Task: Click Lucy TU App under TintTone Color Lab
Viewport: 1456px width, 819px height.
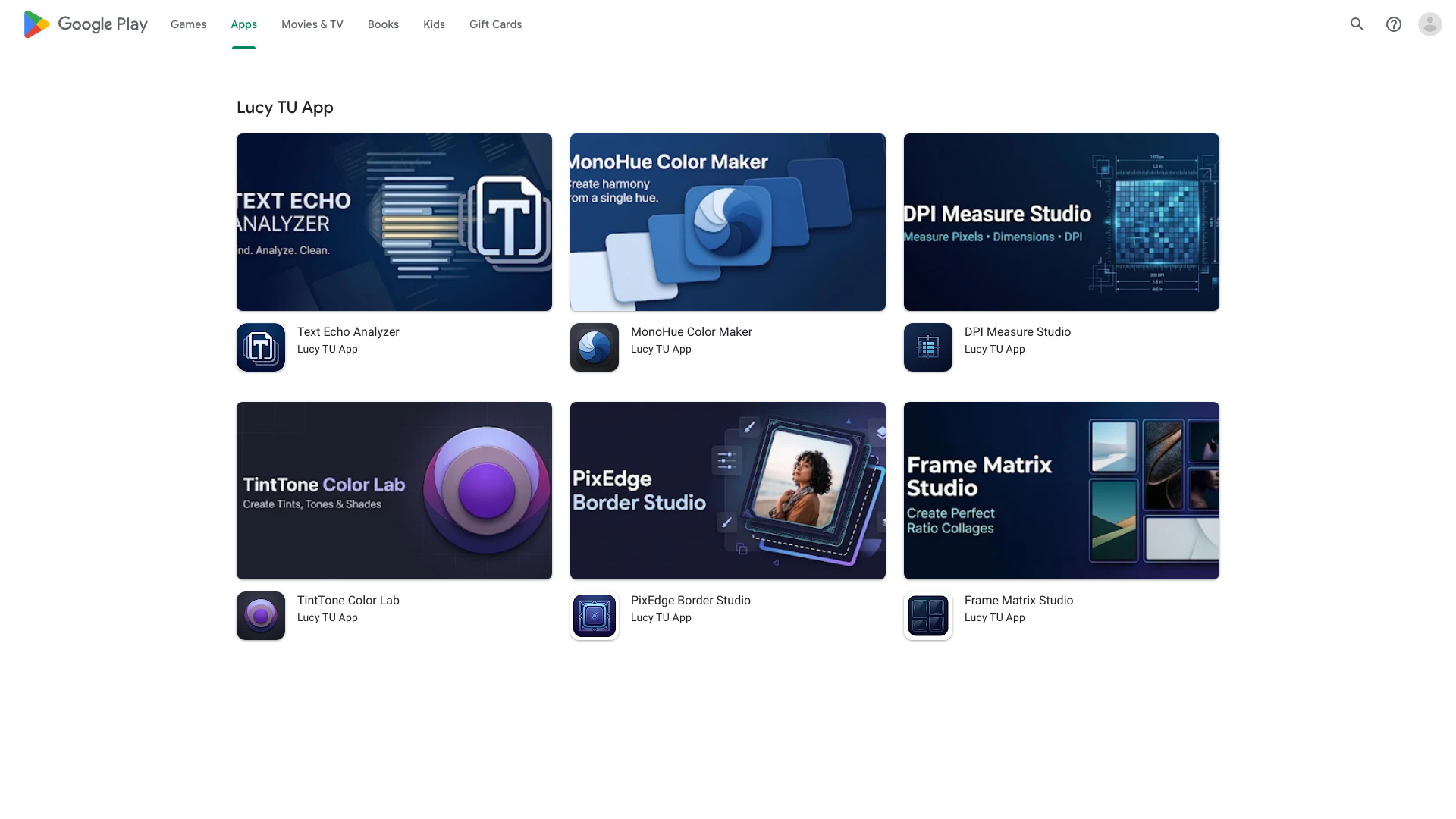Action: coord(328,618)
